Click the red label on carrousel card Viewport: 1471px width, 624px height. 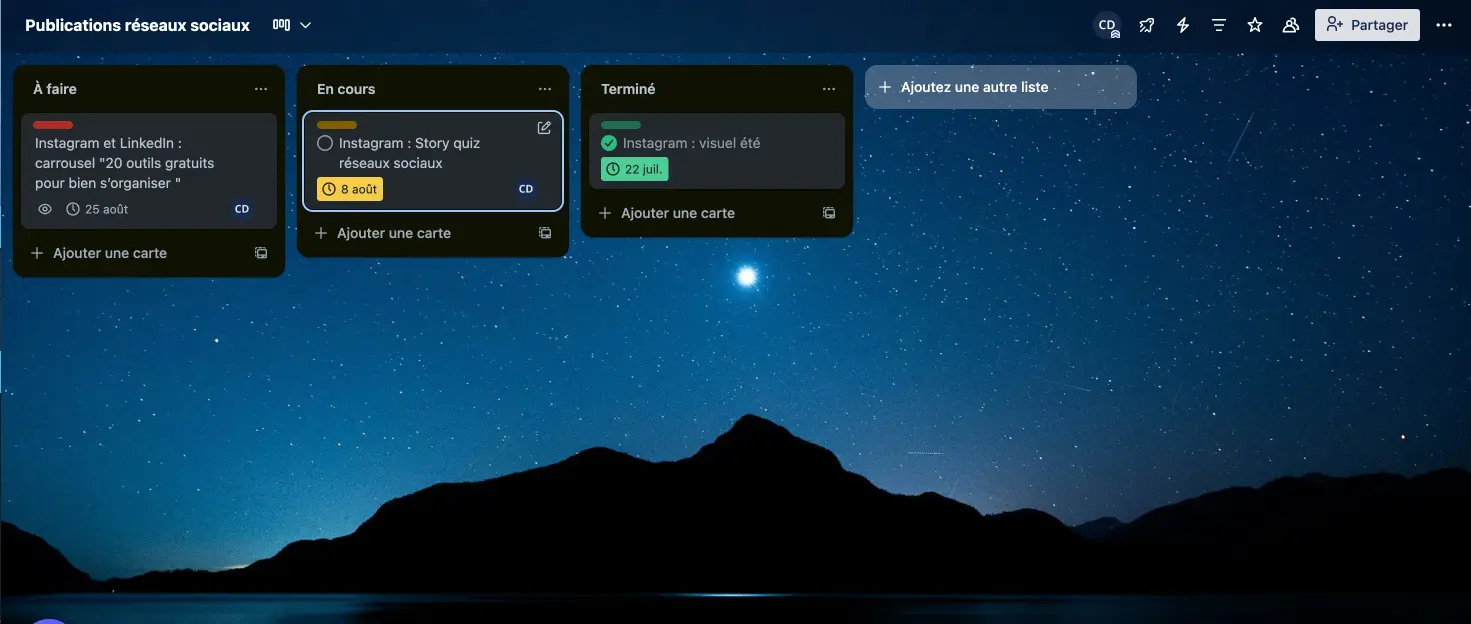coord(53,125)
